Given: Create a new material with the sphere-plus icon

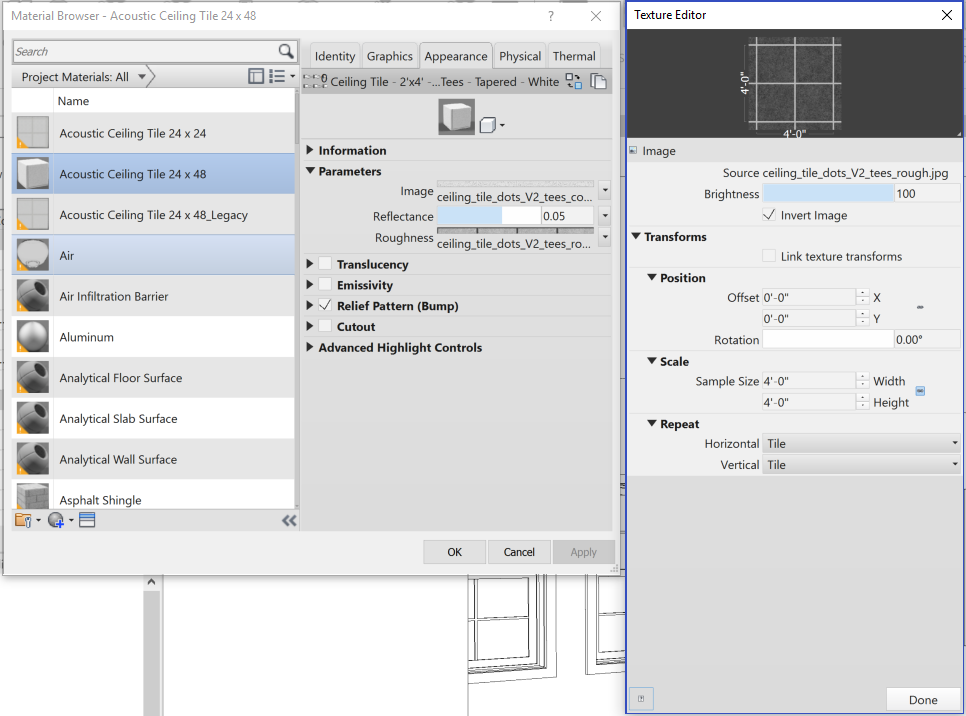Looking at the screenshot, I should click(x=57, y=519).
